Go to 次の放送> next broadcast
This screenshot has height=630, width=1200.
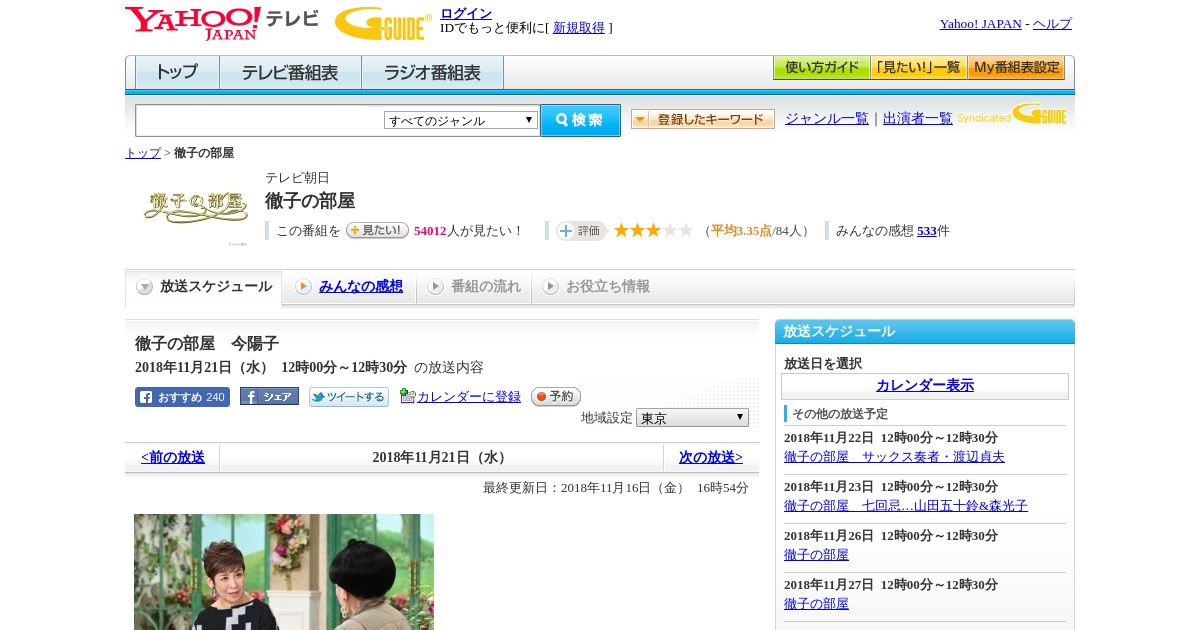tap(711, 457)
